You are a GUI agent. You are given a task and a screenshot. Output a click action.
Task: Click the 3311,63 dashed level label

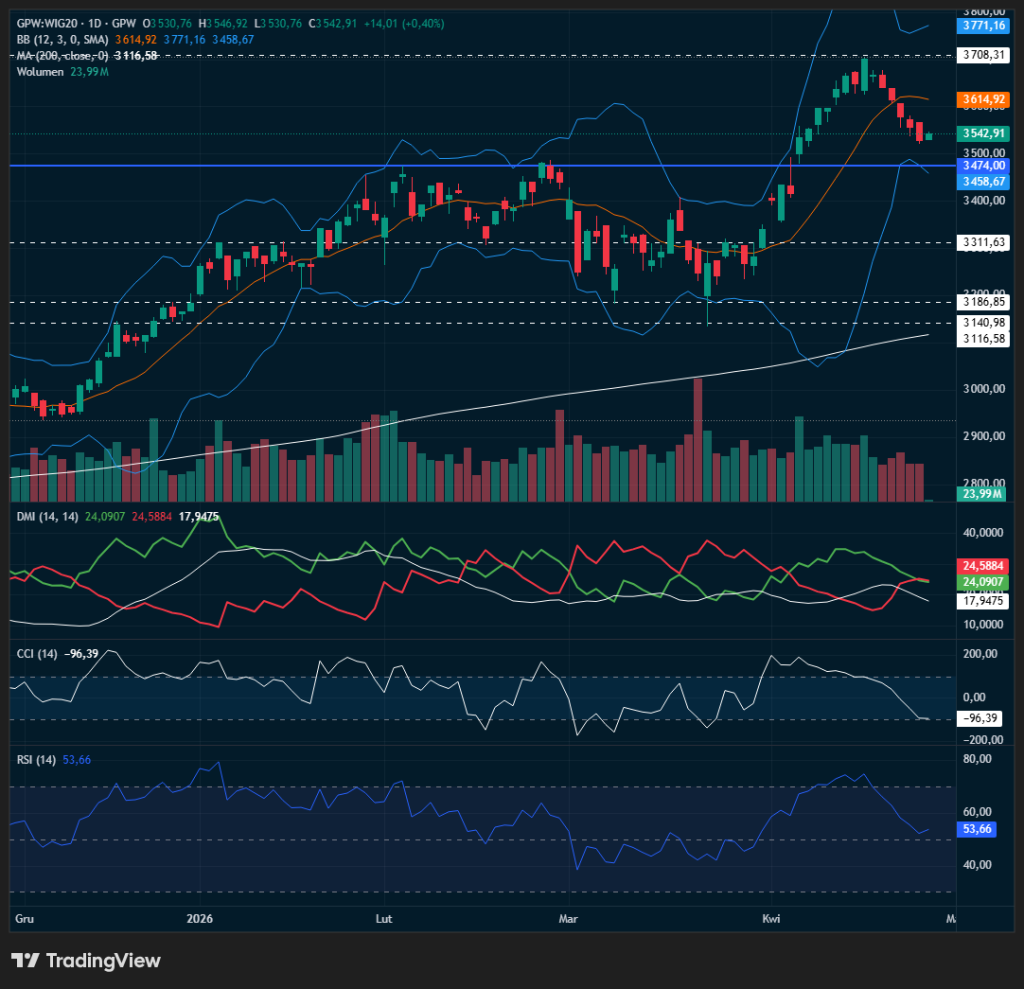pyautogui.click(x=983, y=242)
